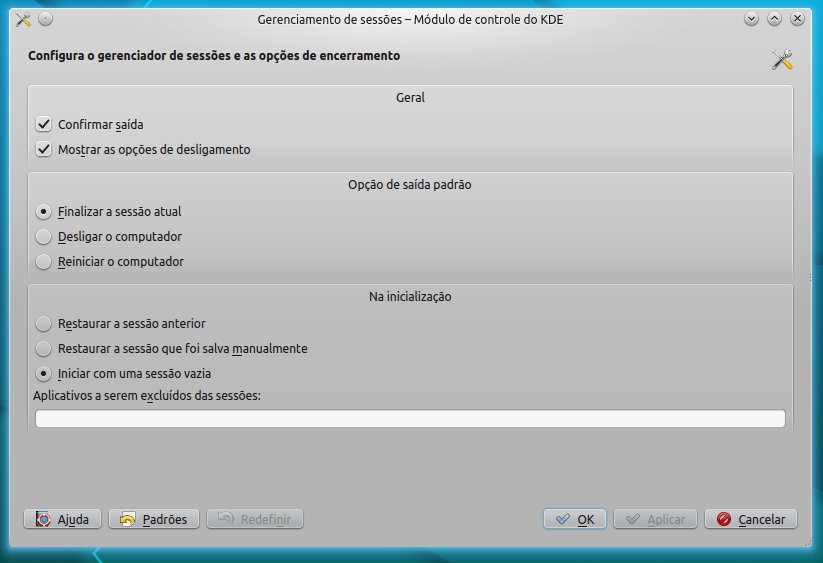Open Ajuda help button

click(x=62, y=519)
